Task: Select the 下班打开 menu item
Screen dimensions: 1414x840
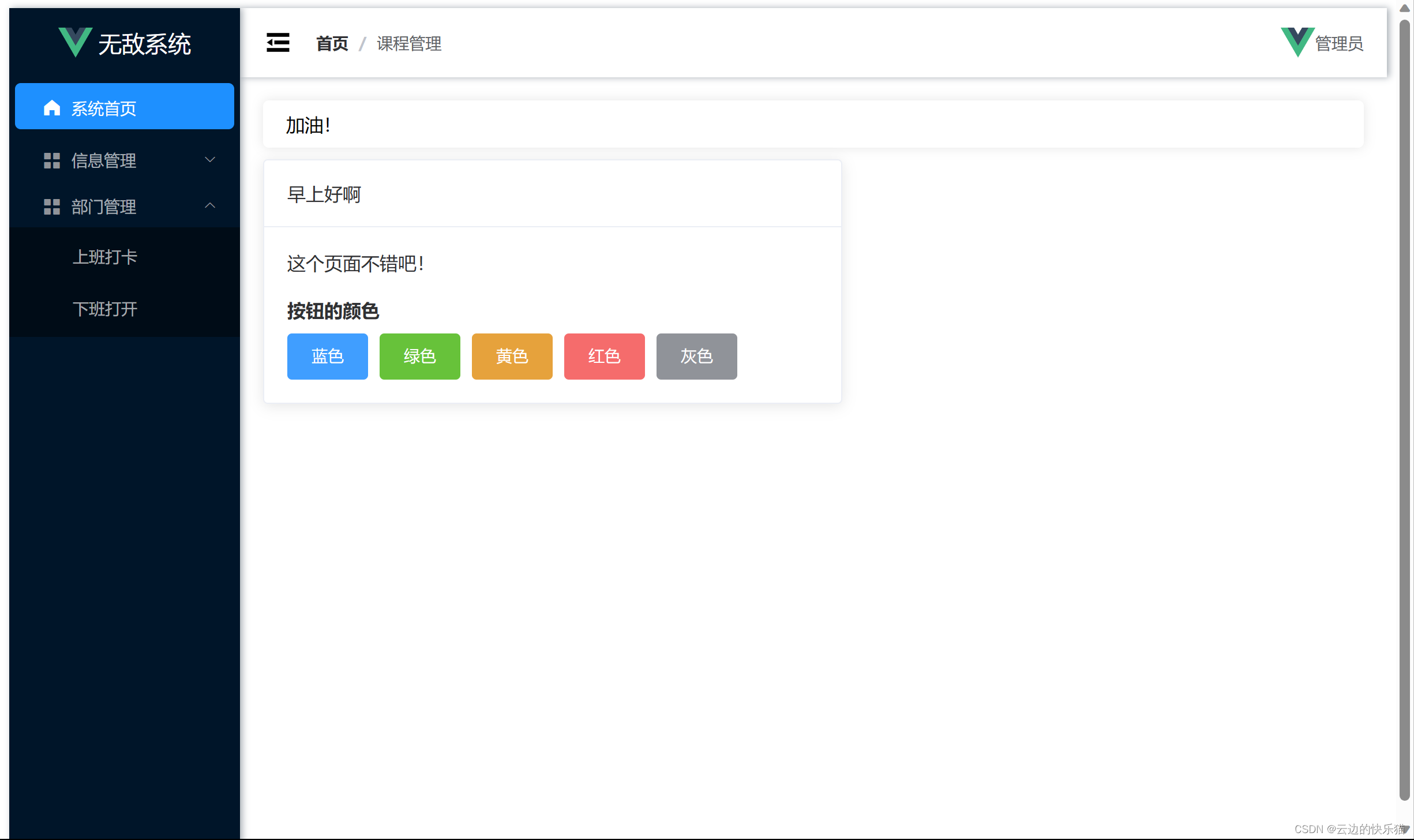Action: click(105, 309)
